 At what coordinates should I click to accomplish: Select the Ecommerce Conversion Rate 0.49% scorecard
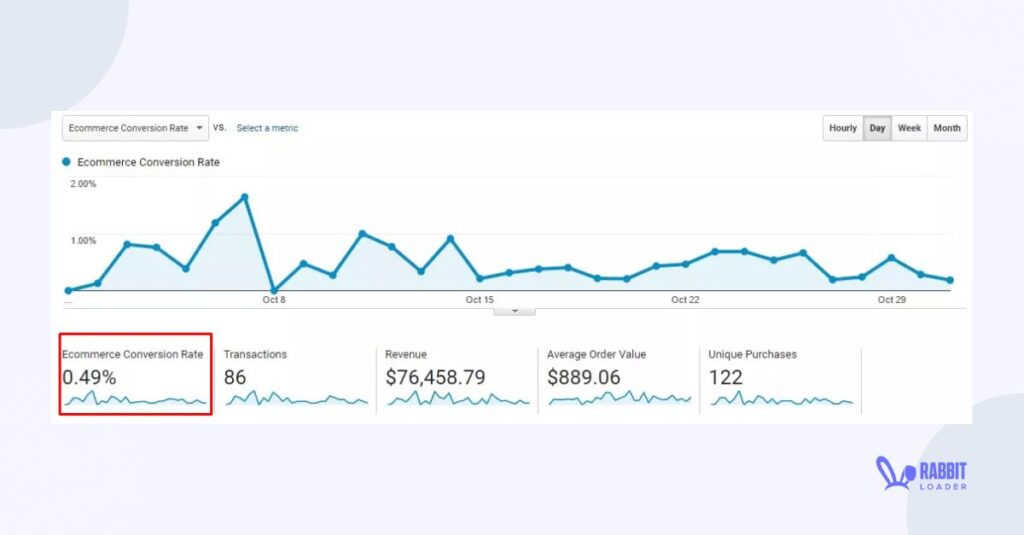pos(135,374)
